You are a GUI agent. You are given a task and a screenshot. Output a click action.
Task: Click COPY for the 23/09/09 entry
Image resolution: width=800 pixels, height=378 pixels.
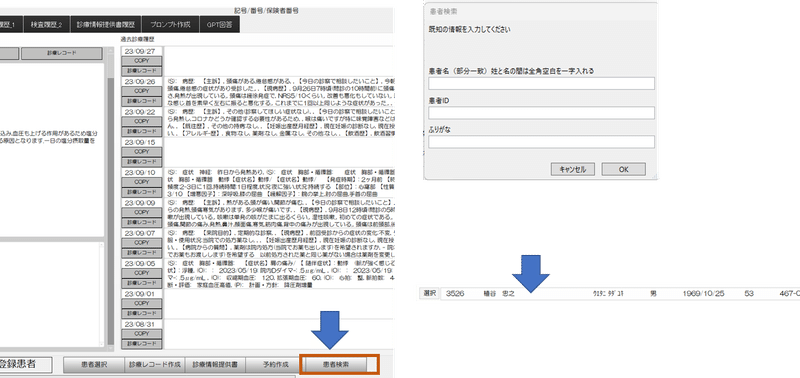[141, 212]
